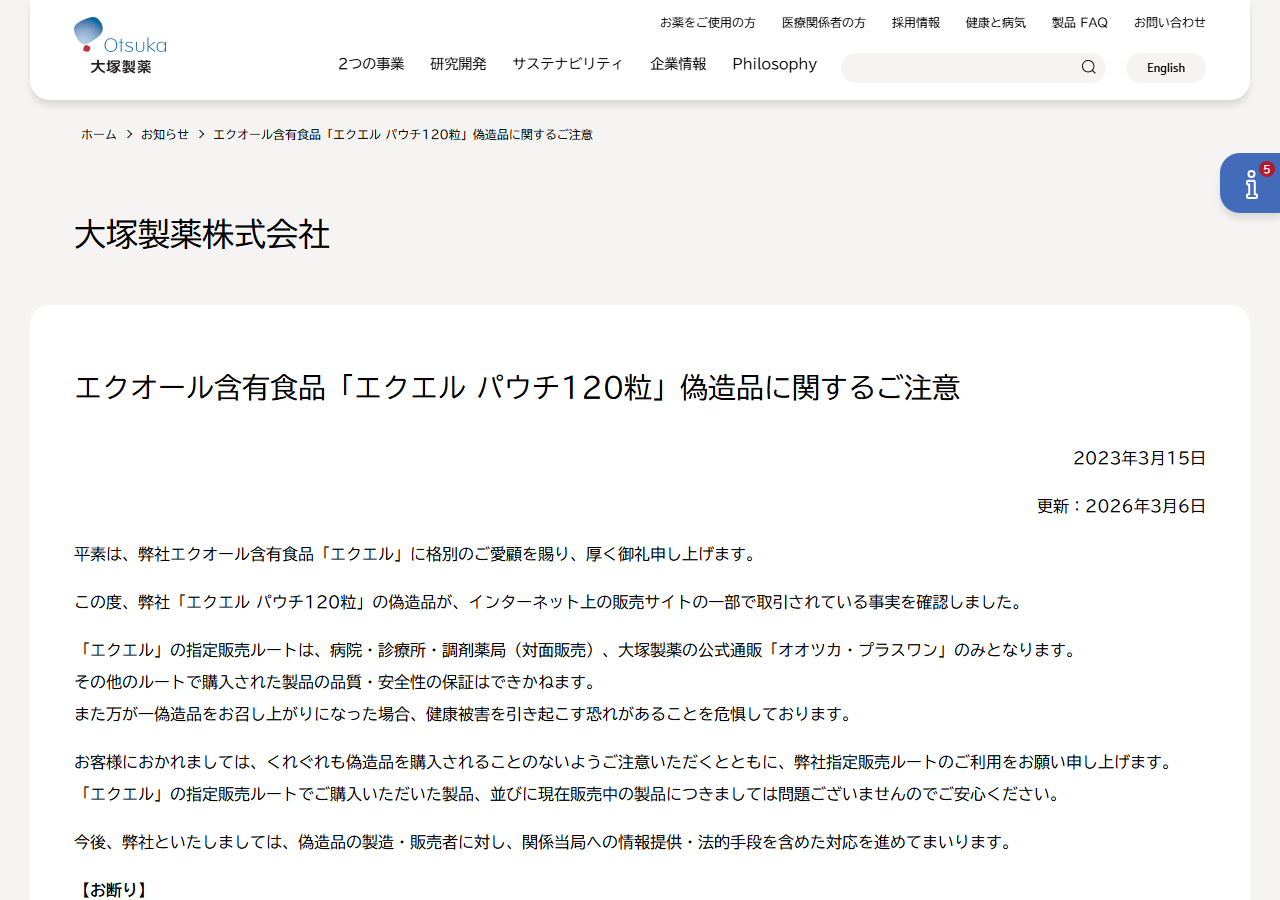Image resolution: width=1280 pixels, height=900 pixels.
Task: Click the notification badge showing 5
Action: (x=1267, y=169)
